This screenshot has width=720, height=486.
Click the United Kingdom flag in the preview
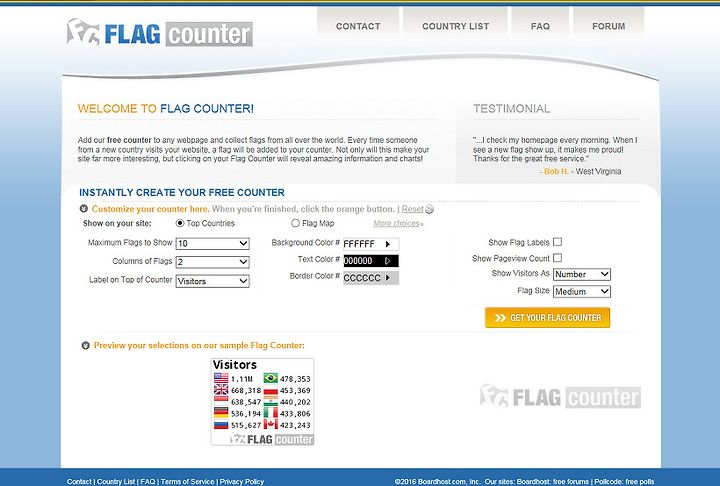point(221,390)
